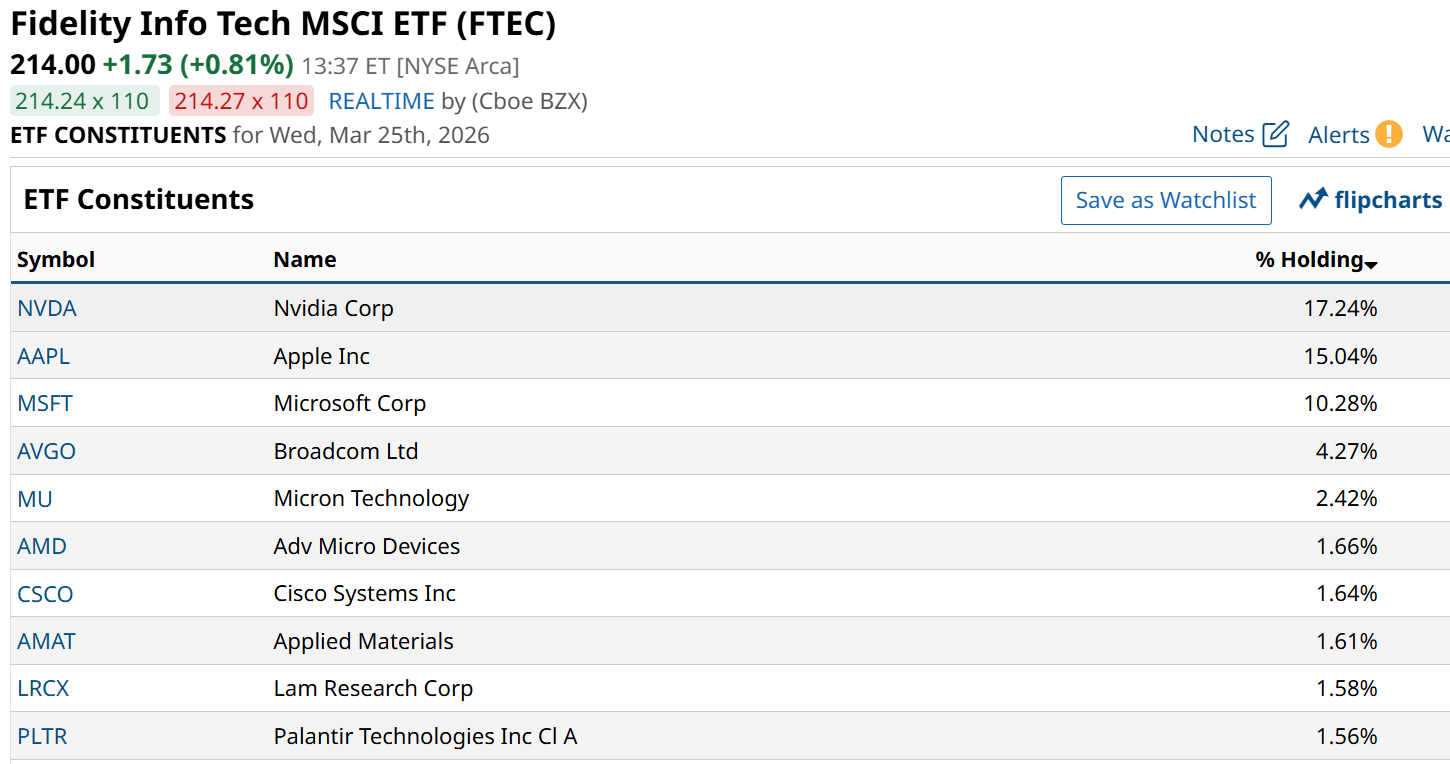Click the Notes pencil edit icon
Viewport: 1450px width, 764px height.
(x=1275, y=134)
